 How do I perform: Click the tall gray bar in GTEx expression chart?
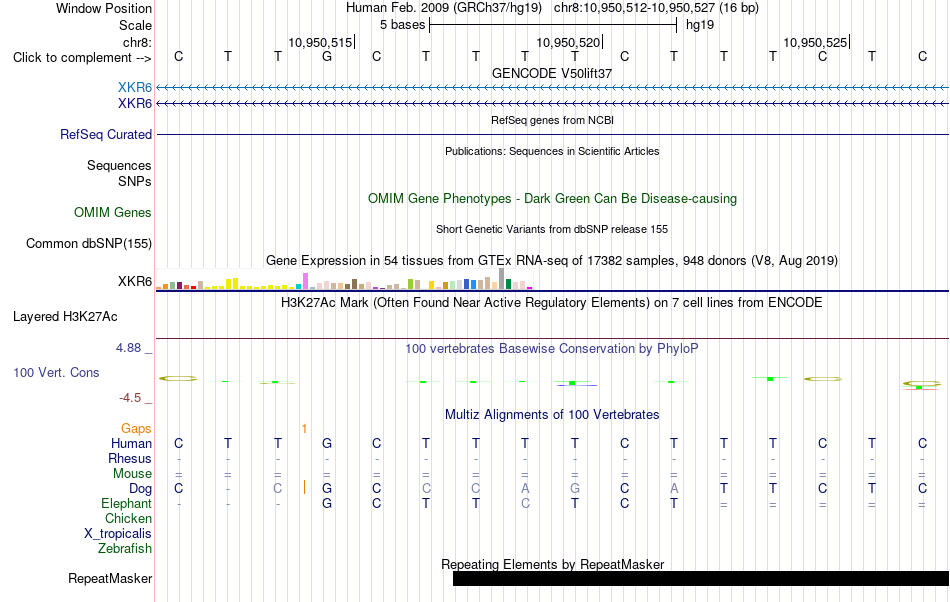(501, 279)
